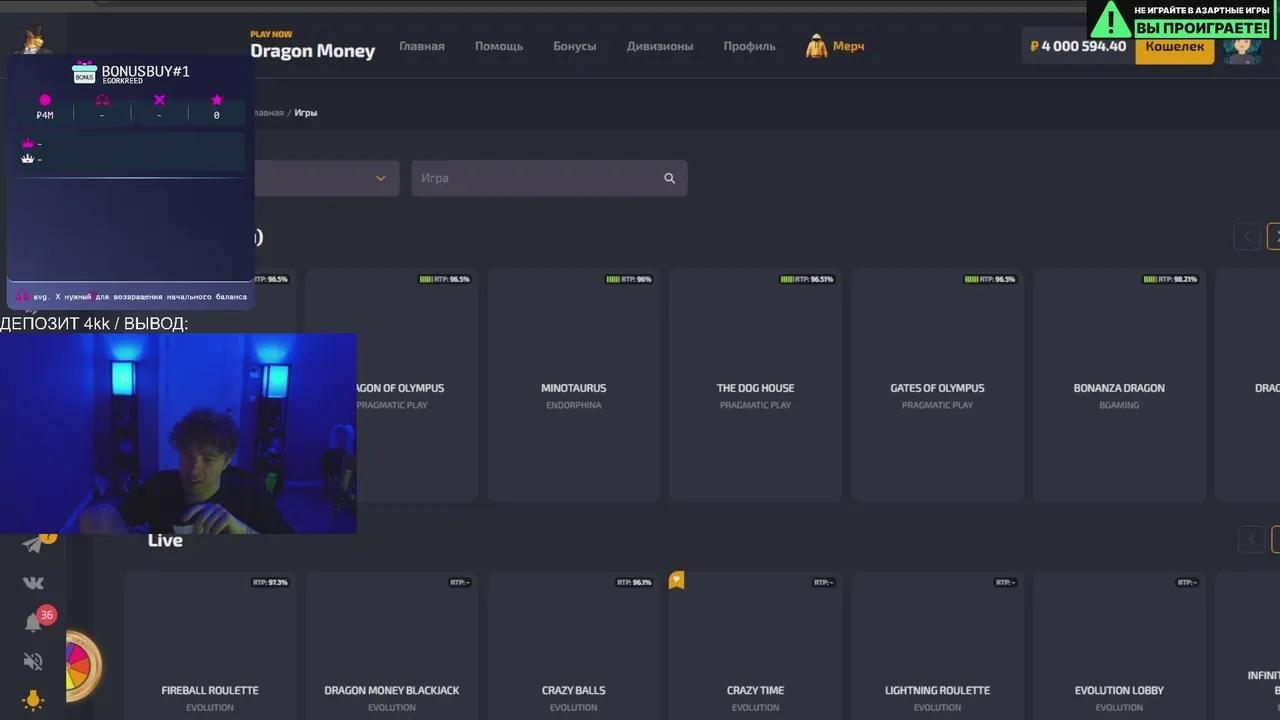
Task: Click the search magnifier icon
Action: pyautogui.click(x=669, y=178)
